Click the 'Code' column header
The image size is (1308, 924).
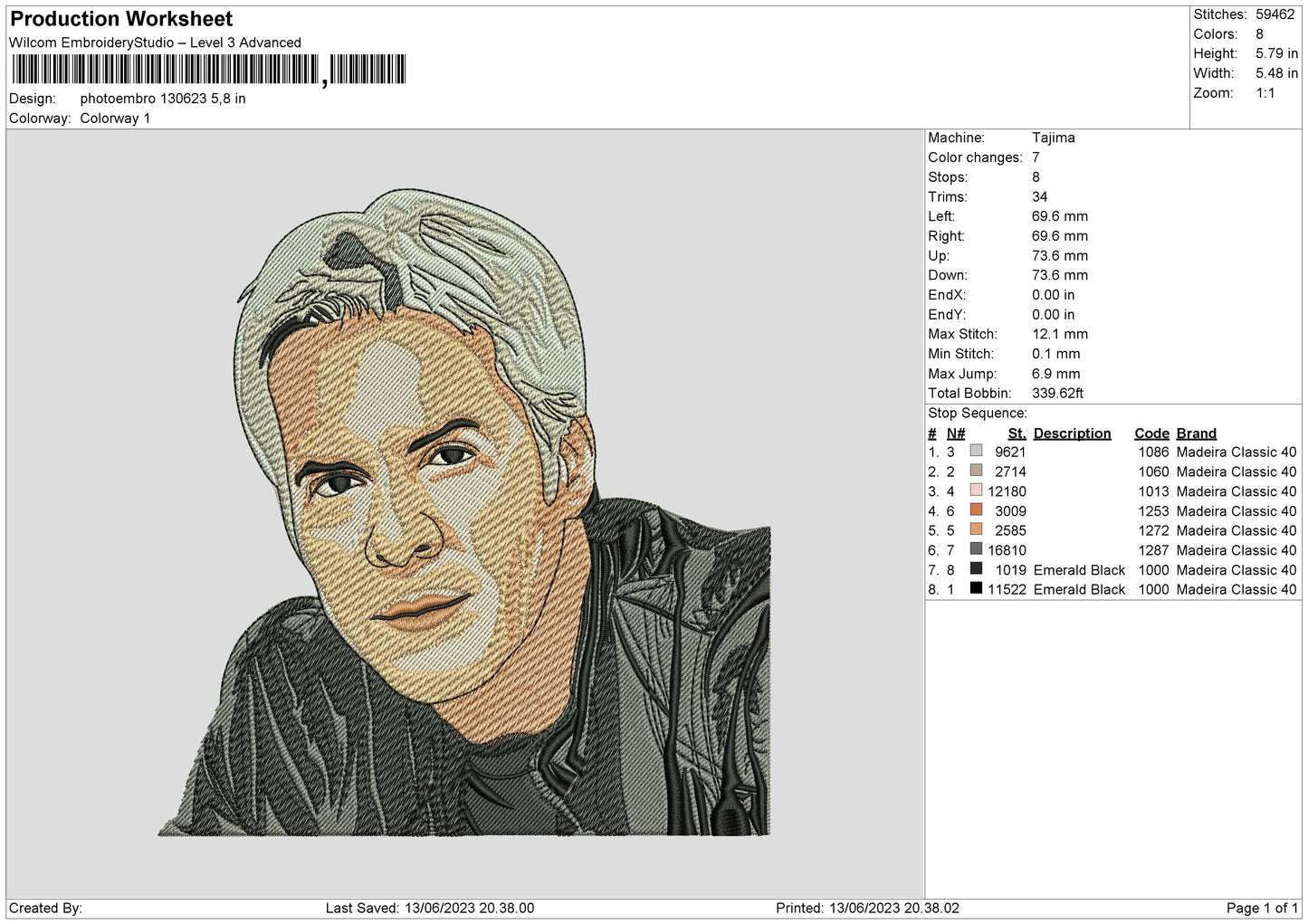[x=1152, y=433]
